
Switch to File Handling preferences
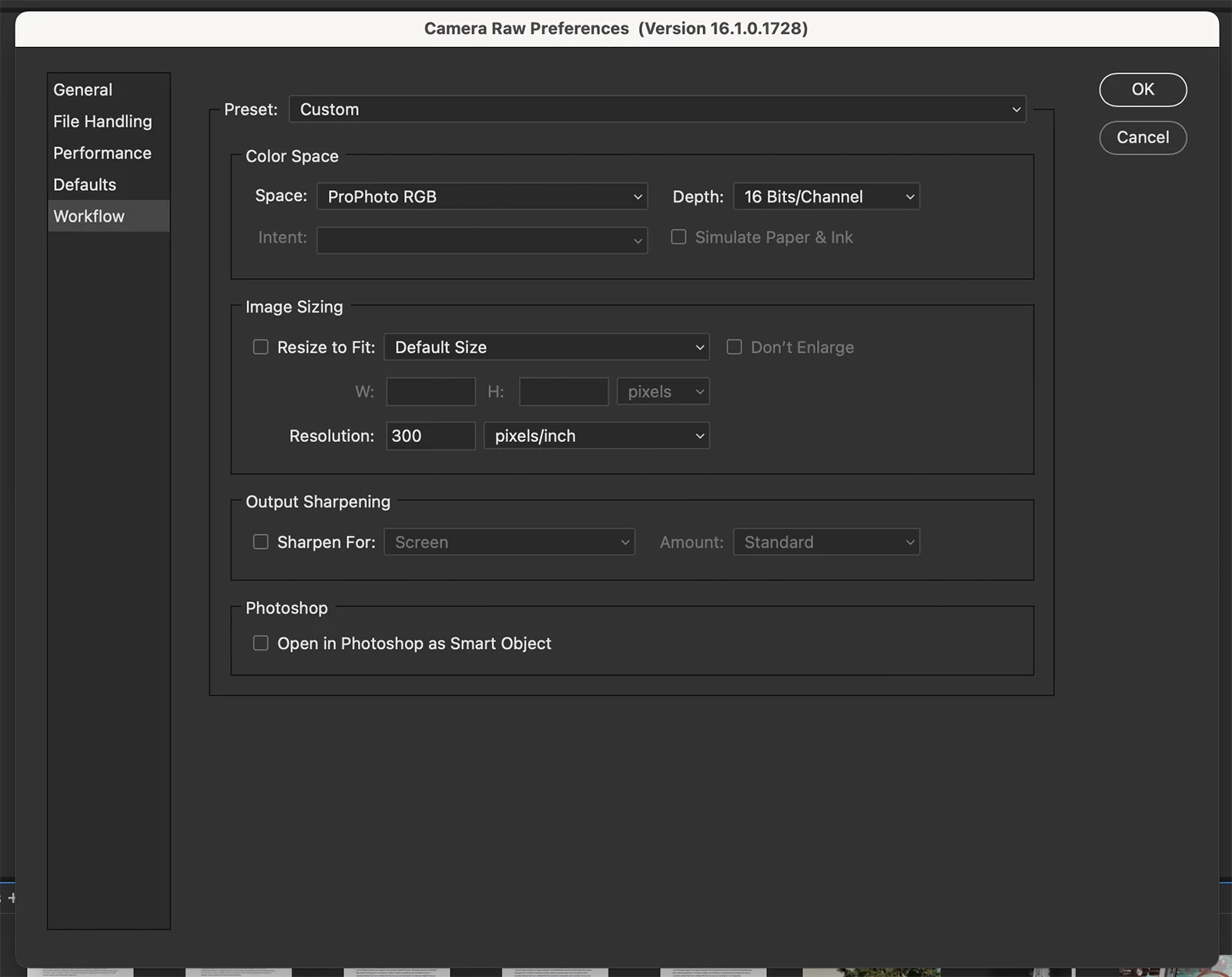coord(108,122)
